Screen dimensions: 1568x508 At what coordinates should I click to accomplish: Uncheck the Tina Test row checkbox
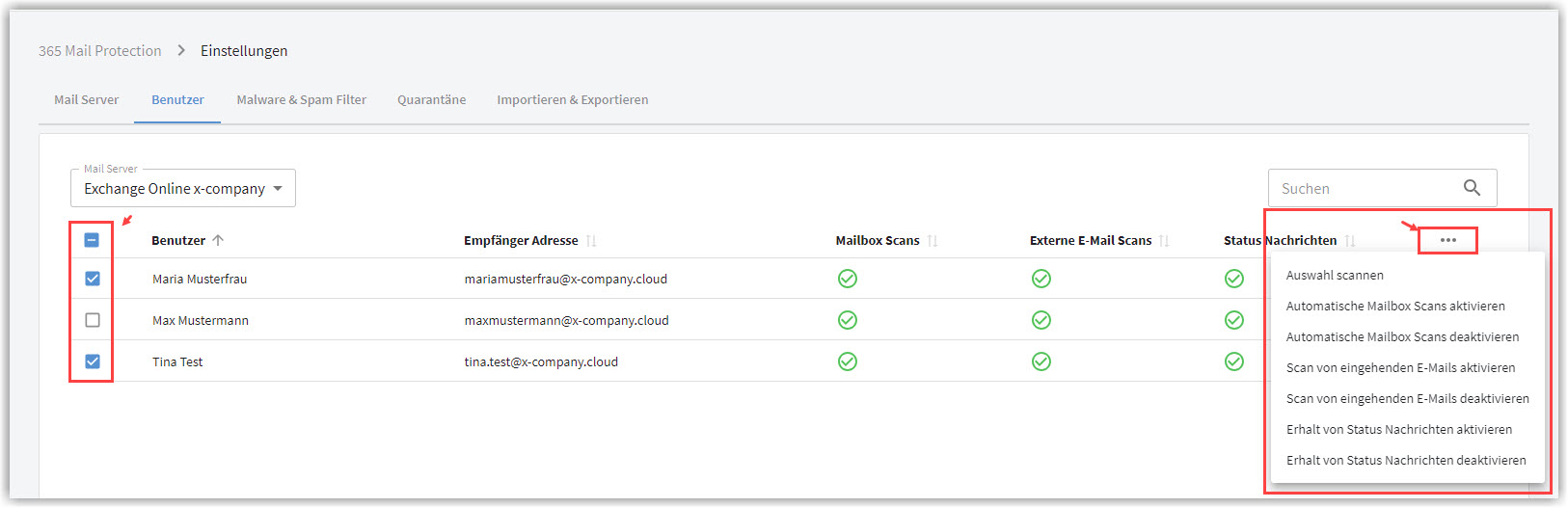click(93, 361)
